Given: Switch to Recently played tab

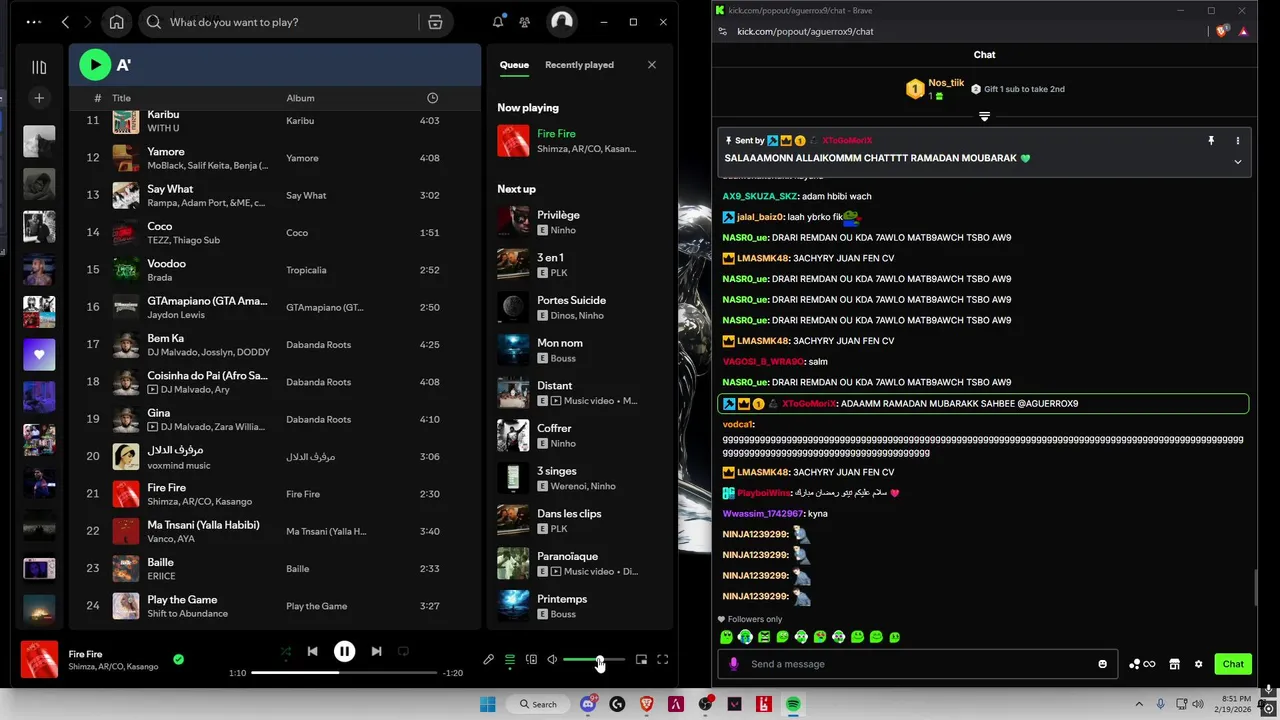Looking at the screenshot, I should 579,65.
